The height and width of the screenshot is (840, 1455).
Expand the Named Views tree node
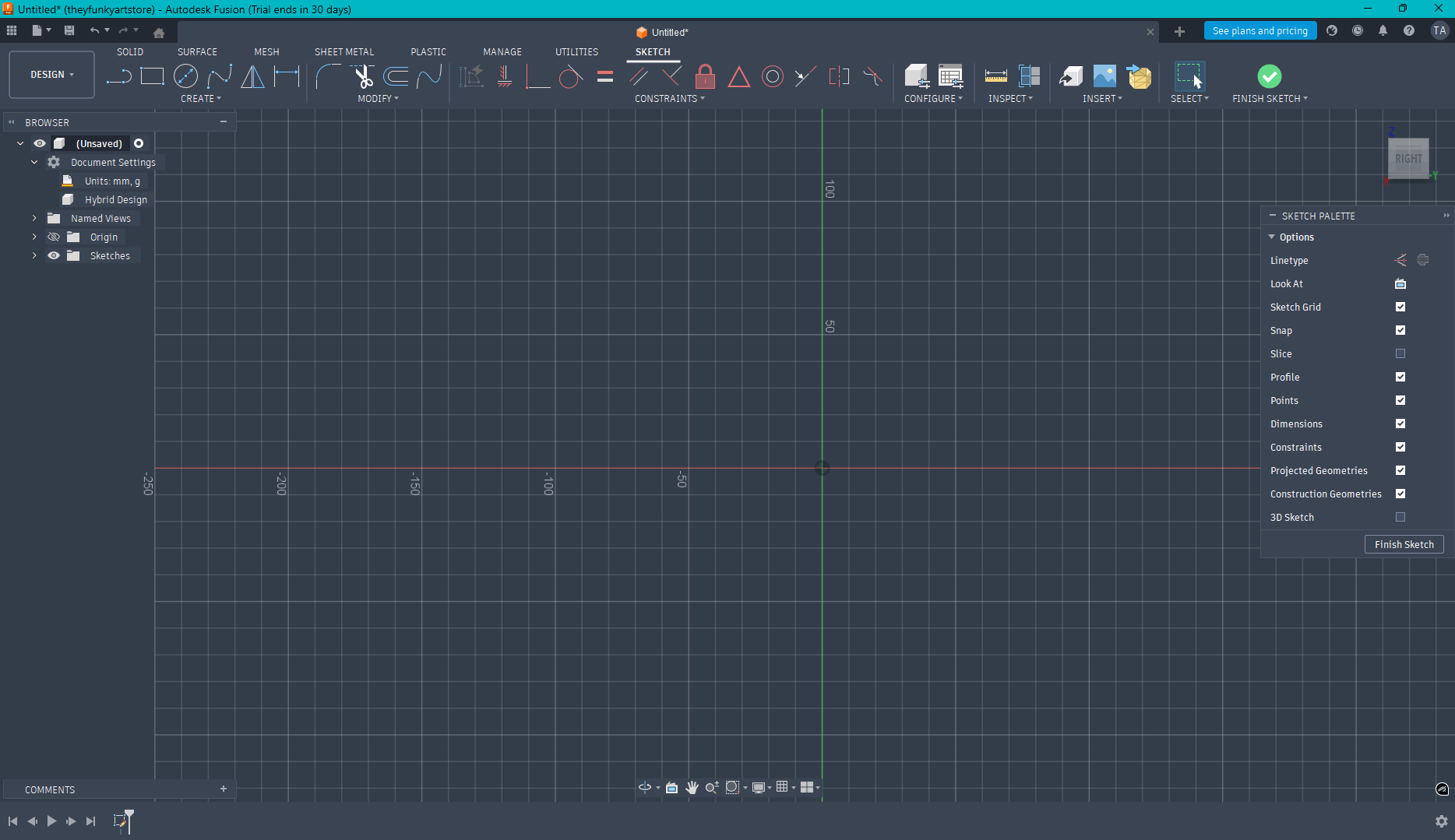point(34,218)
